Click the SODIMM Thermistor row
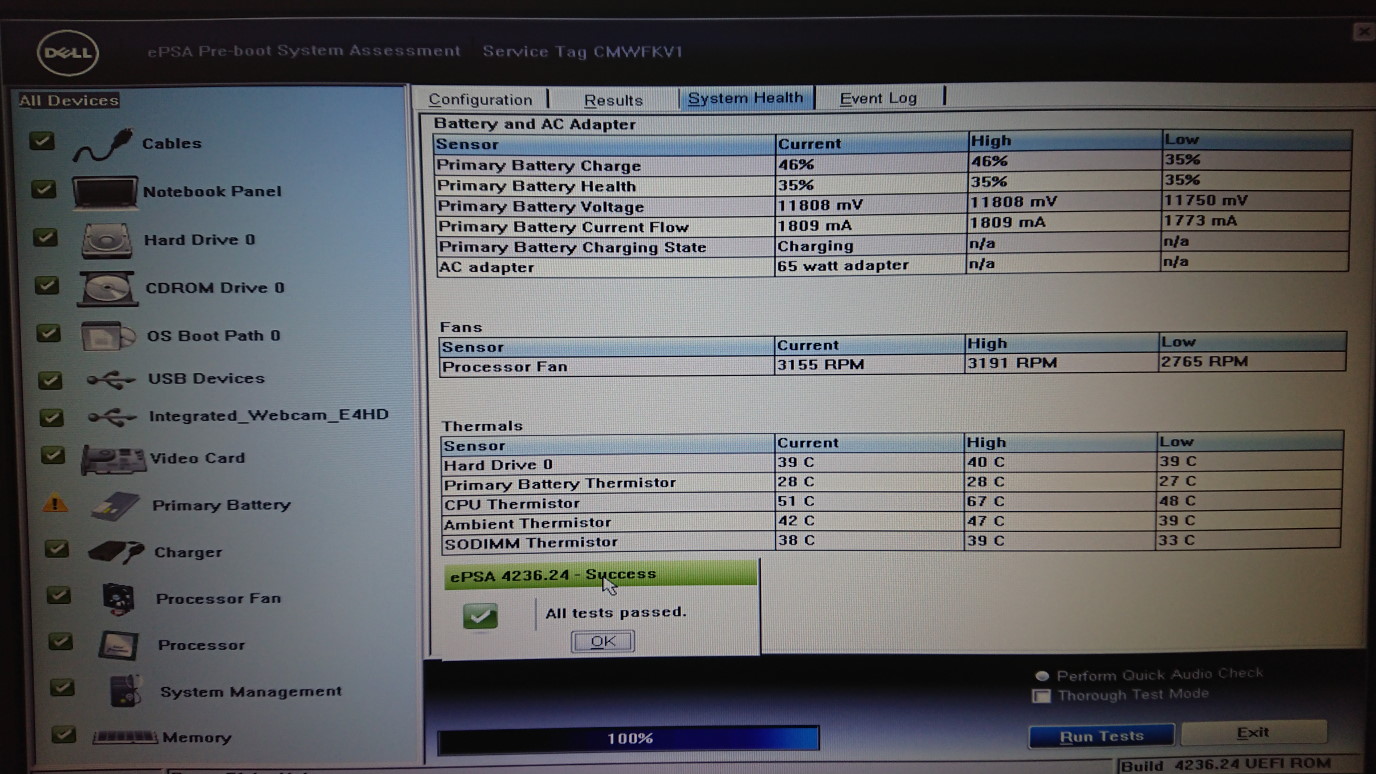Viewport: 1376px width, 774px height. pos(891,541)
